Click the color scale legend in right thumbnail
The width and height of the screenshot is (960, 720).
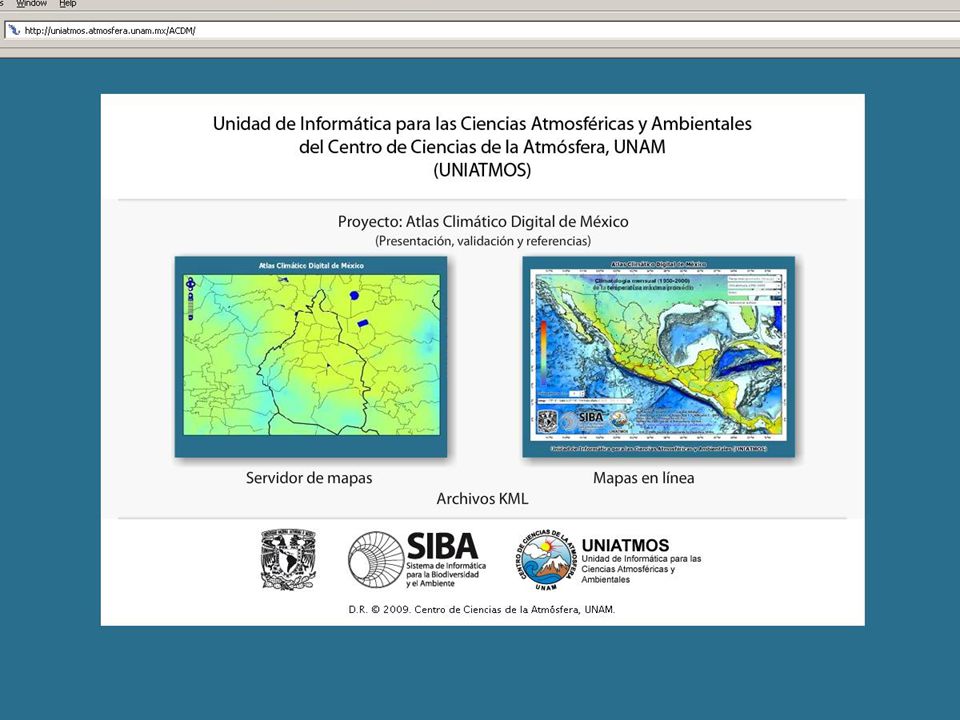click(x=543, y=354)
